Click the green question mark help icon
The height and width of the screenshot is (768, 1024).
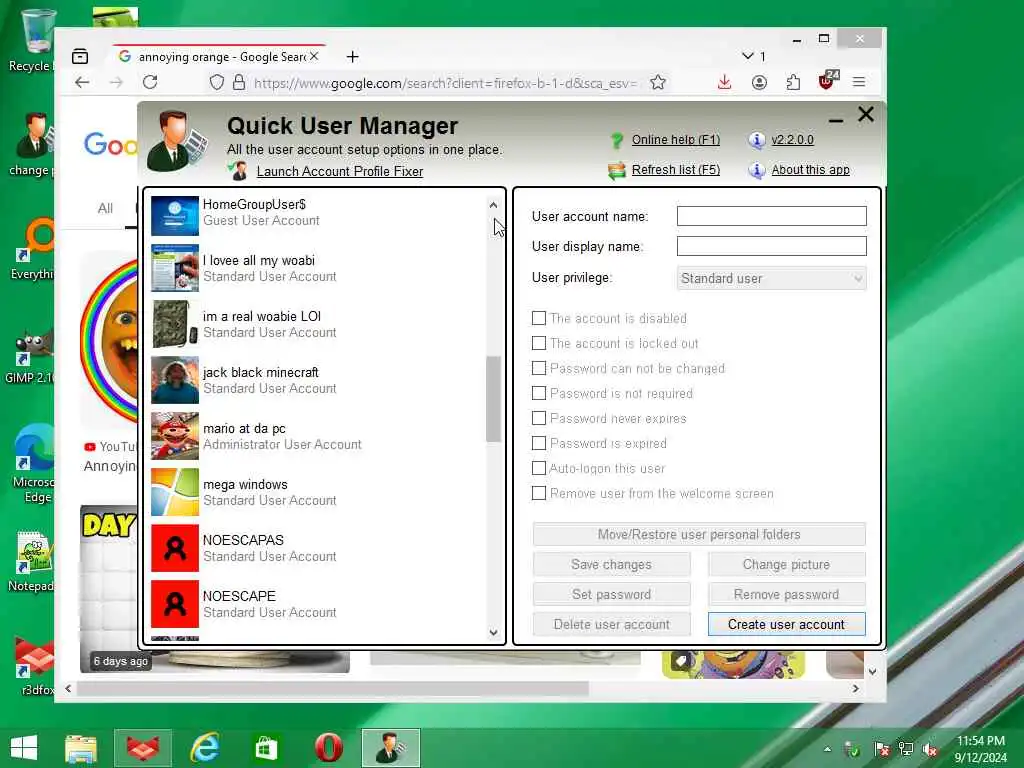pos(616,140)
